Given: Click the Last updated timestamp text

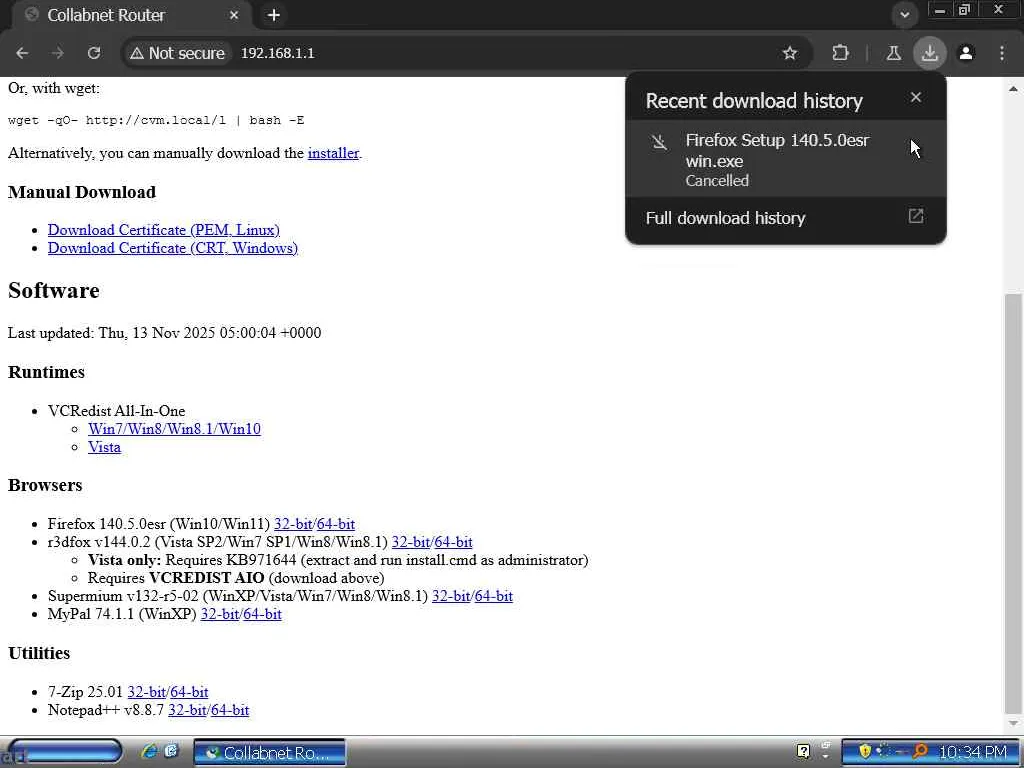Looking at the screenshot, I should click(x=165, y=333).
